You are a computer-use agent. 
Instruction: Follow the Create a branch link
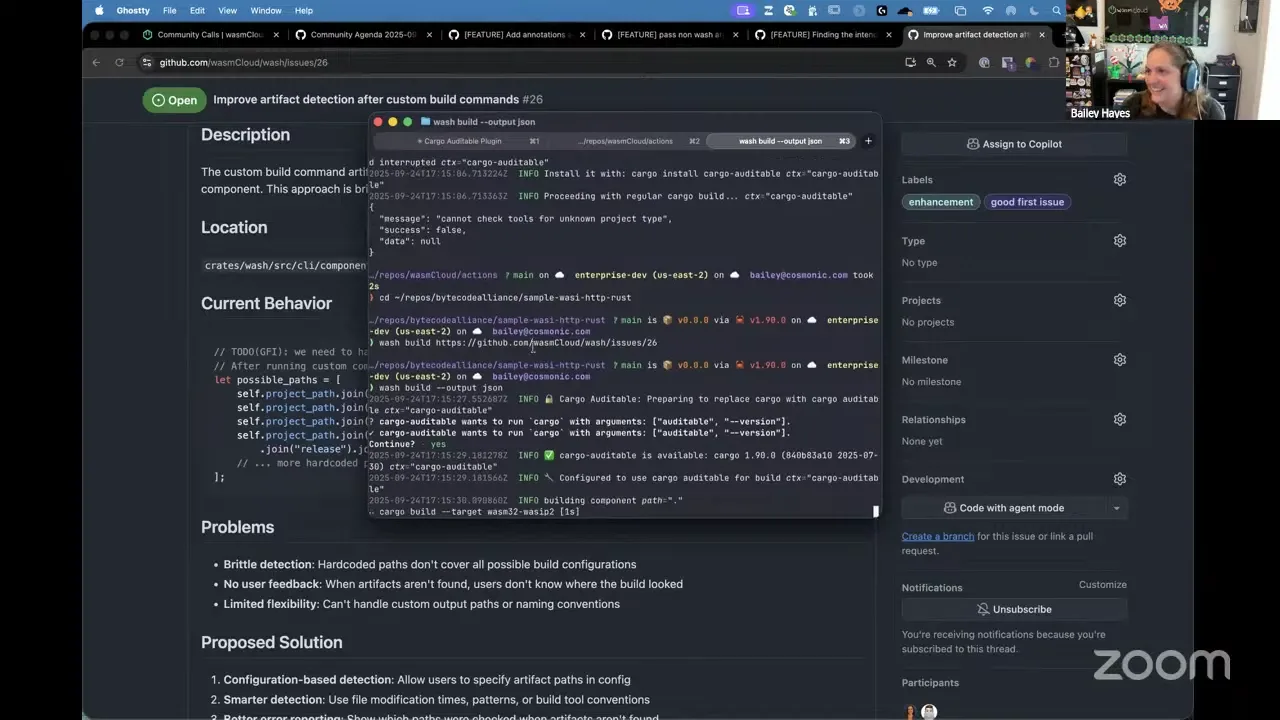pos(938,536)
